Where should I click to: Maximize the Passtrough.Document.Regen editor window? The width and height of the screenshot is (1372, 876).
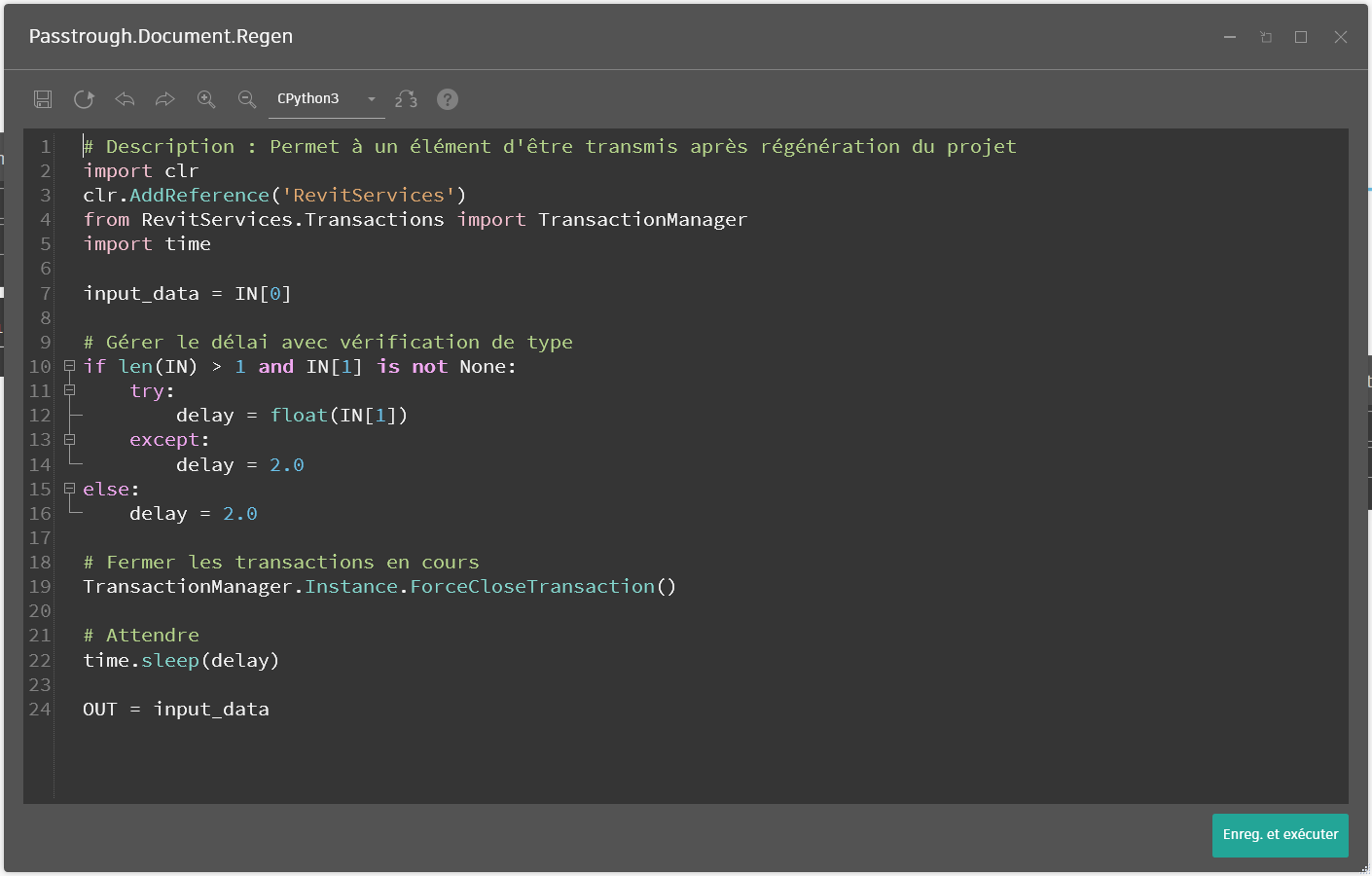(x=1301, y=37)
